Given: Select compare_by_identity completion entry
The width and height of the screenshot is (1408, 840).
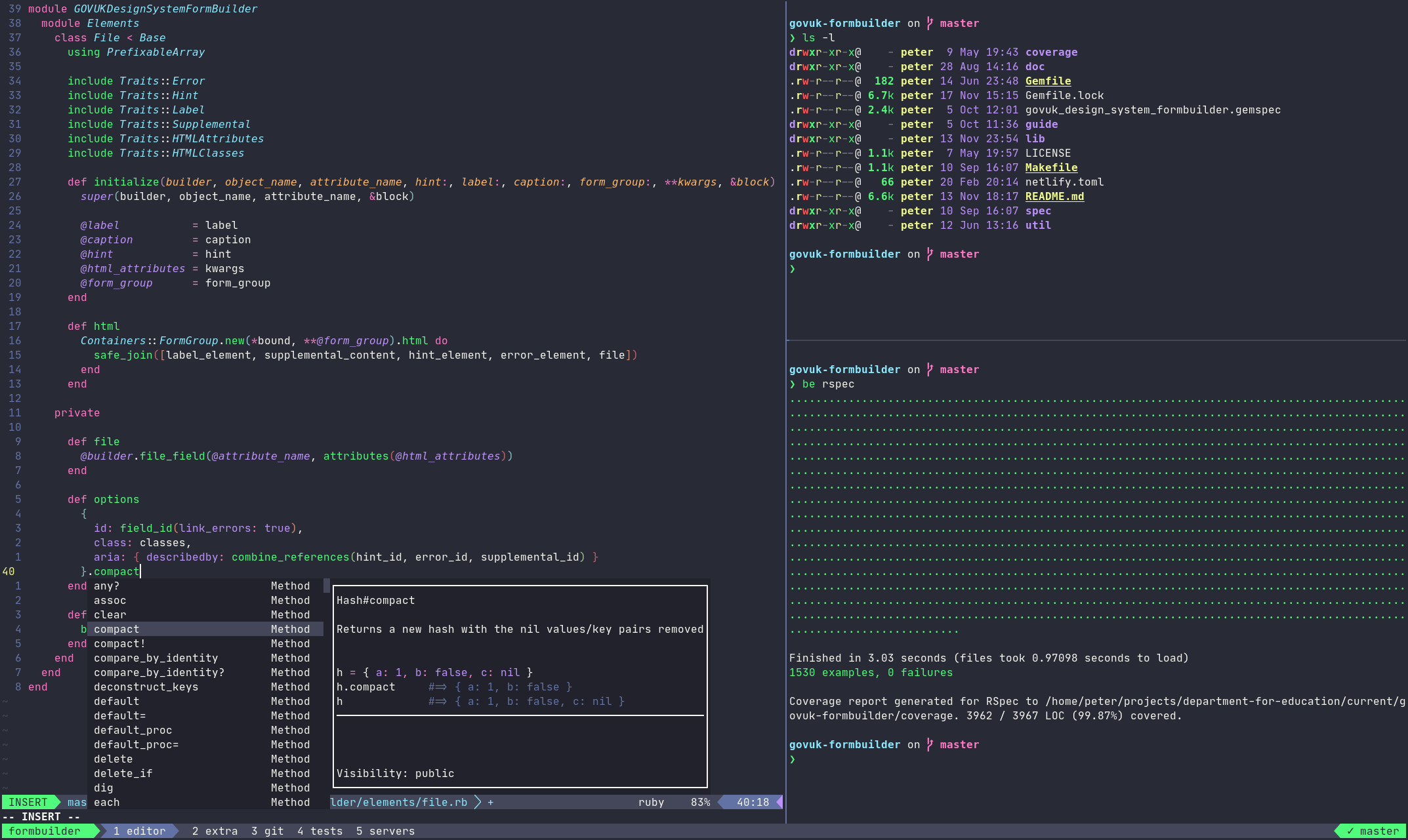Looking at the screenshot, I should coord(155,658).
